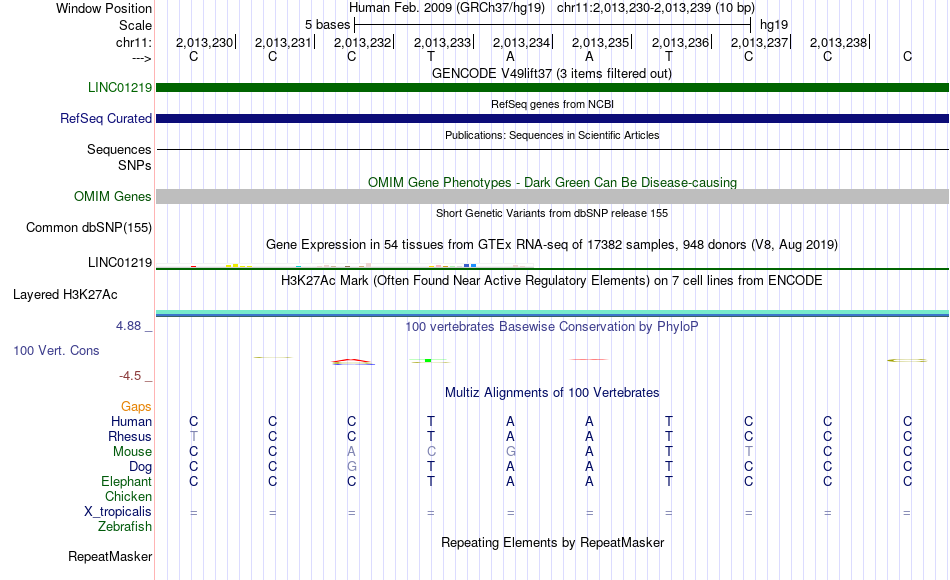Click the red PhyloP conservation peak

pyautogui.click(x=352, y=361)
